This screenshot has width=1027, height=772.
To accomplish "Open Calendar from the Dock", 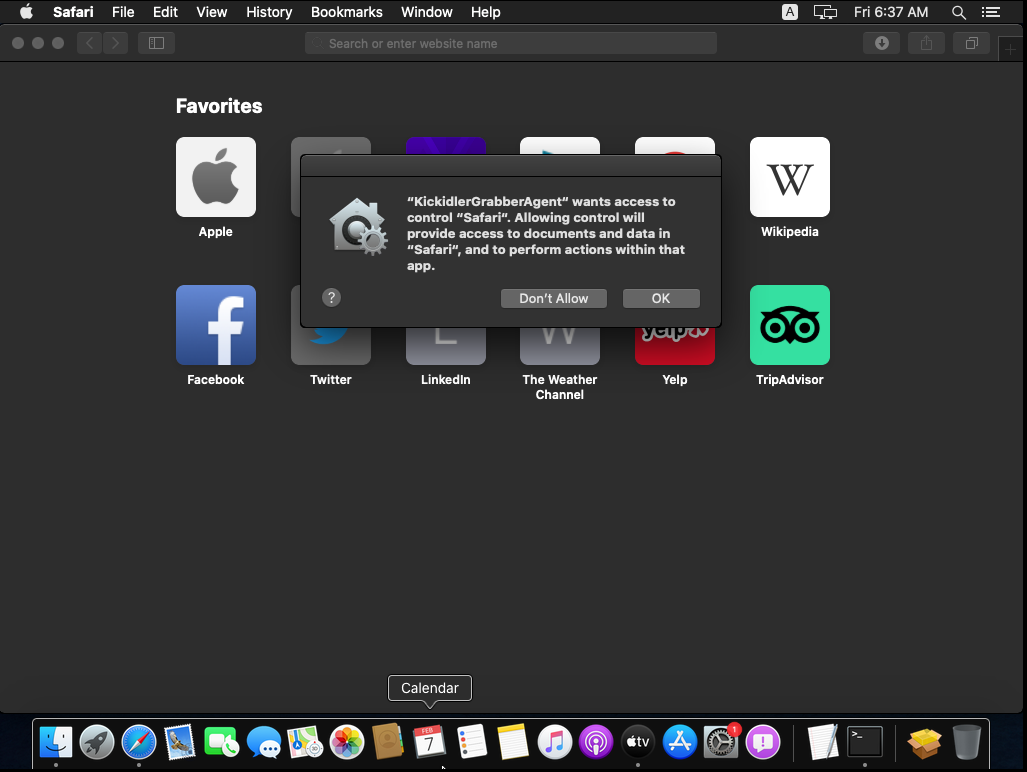I will click(430, 743).
